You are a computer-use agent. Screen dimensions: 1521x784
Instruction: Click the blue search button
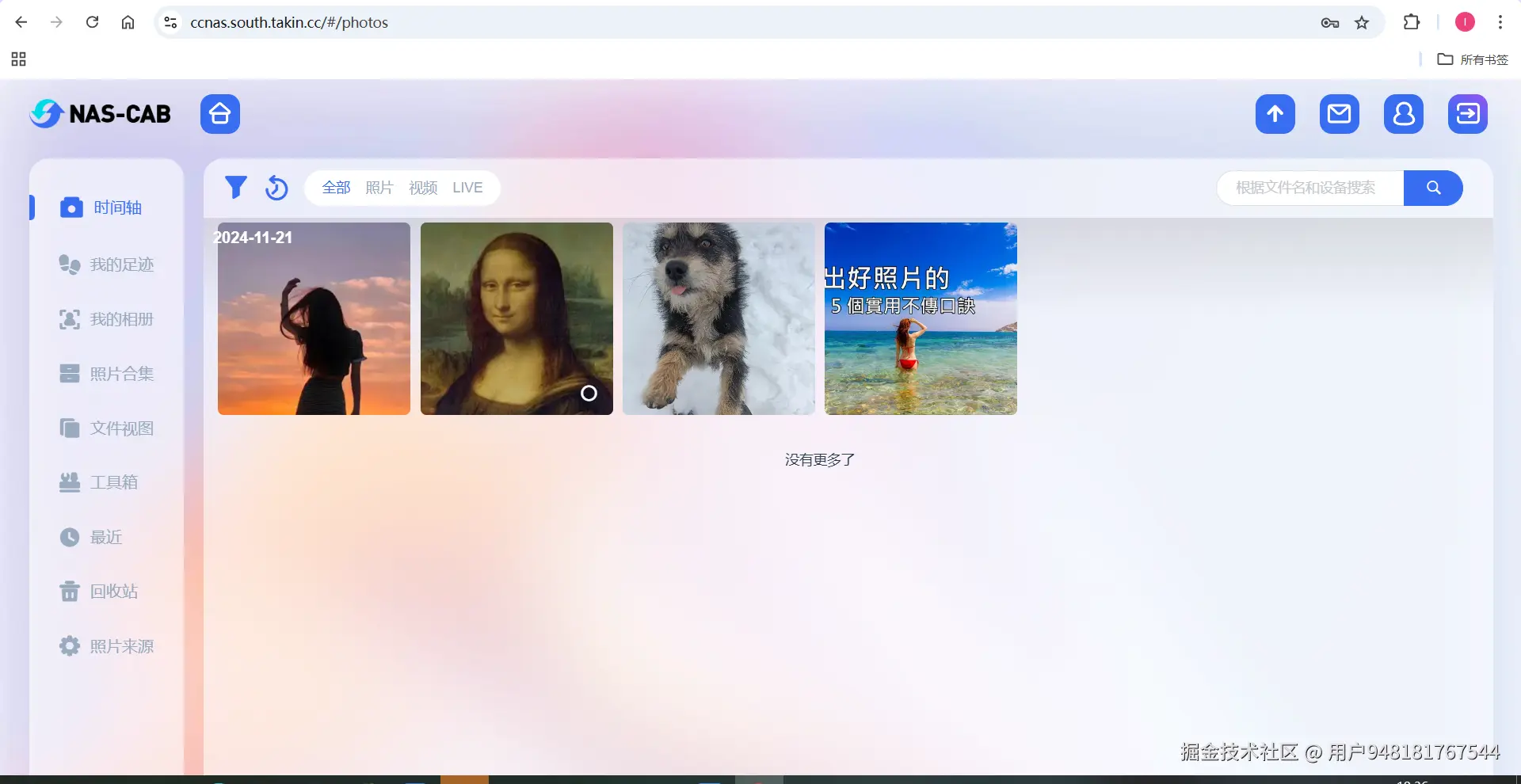coord(1433,188)
